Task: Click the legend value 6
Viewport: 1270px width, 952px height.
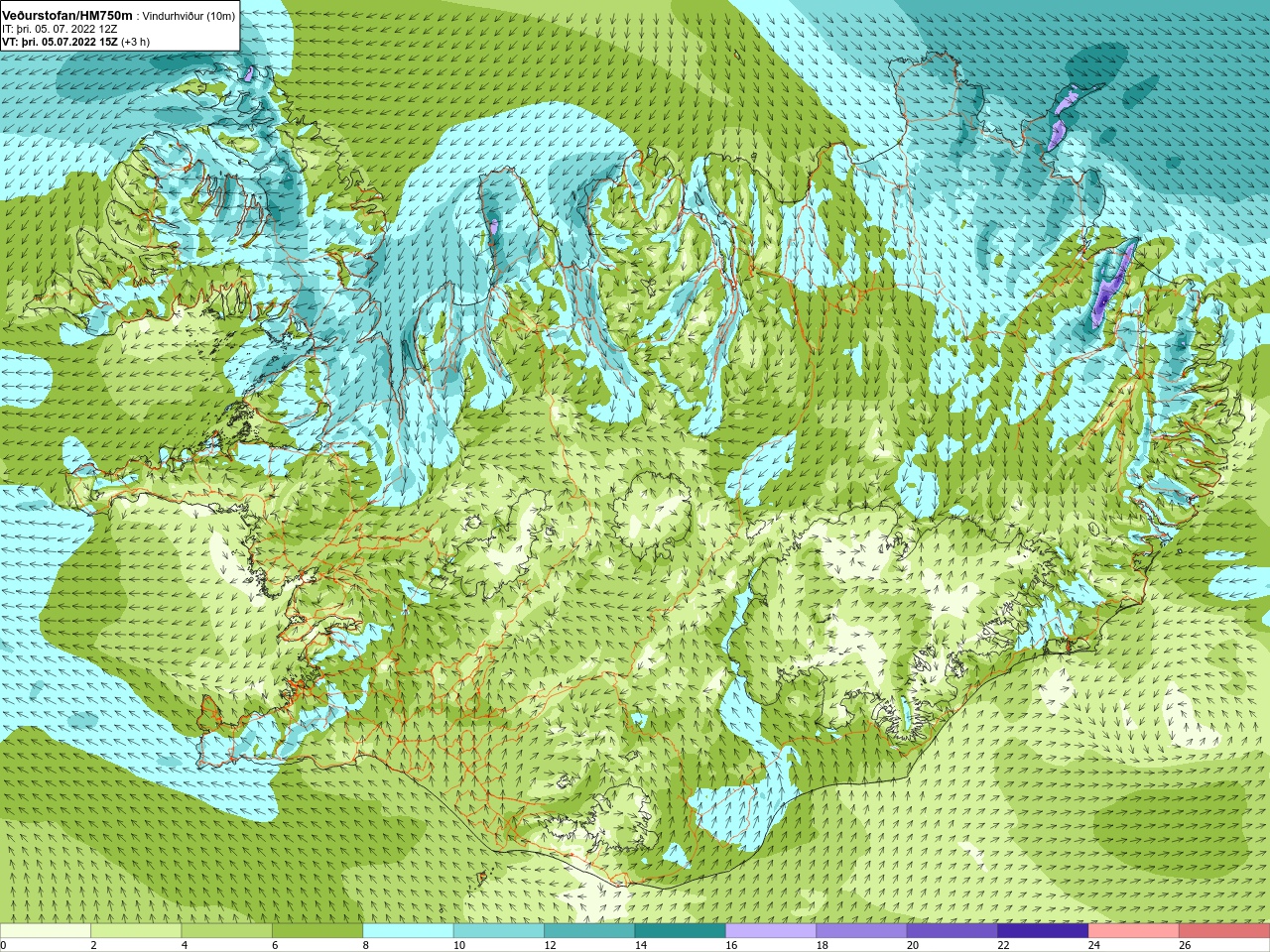Action: 275,945
